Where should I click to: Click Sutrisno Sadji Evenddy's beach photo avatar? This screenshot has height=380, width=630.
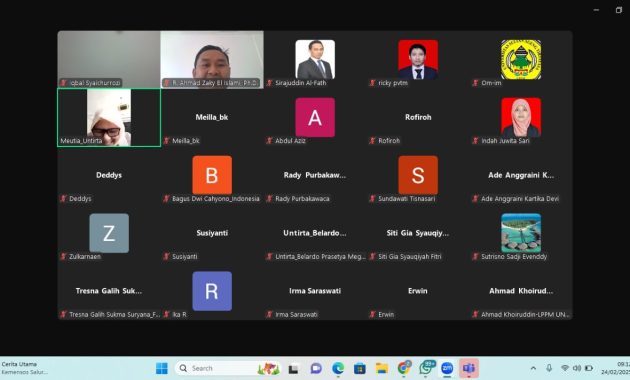point(521,233)
